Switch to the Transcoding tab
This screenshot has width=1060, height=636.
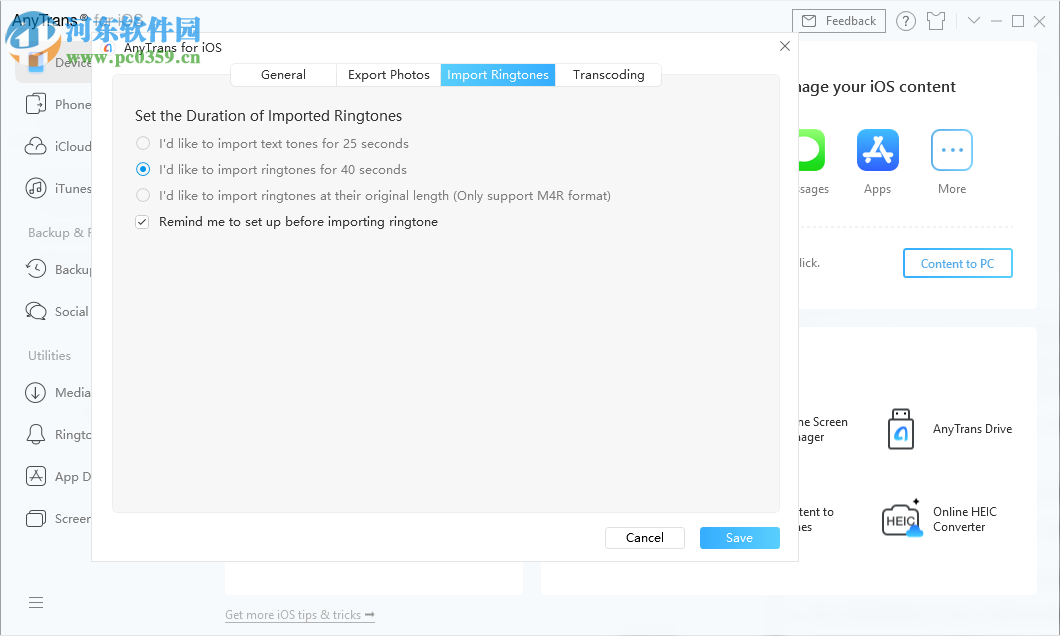[x=608, y=75]
